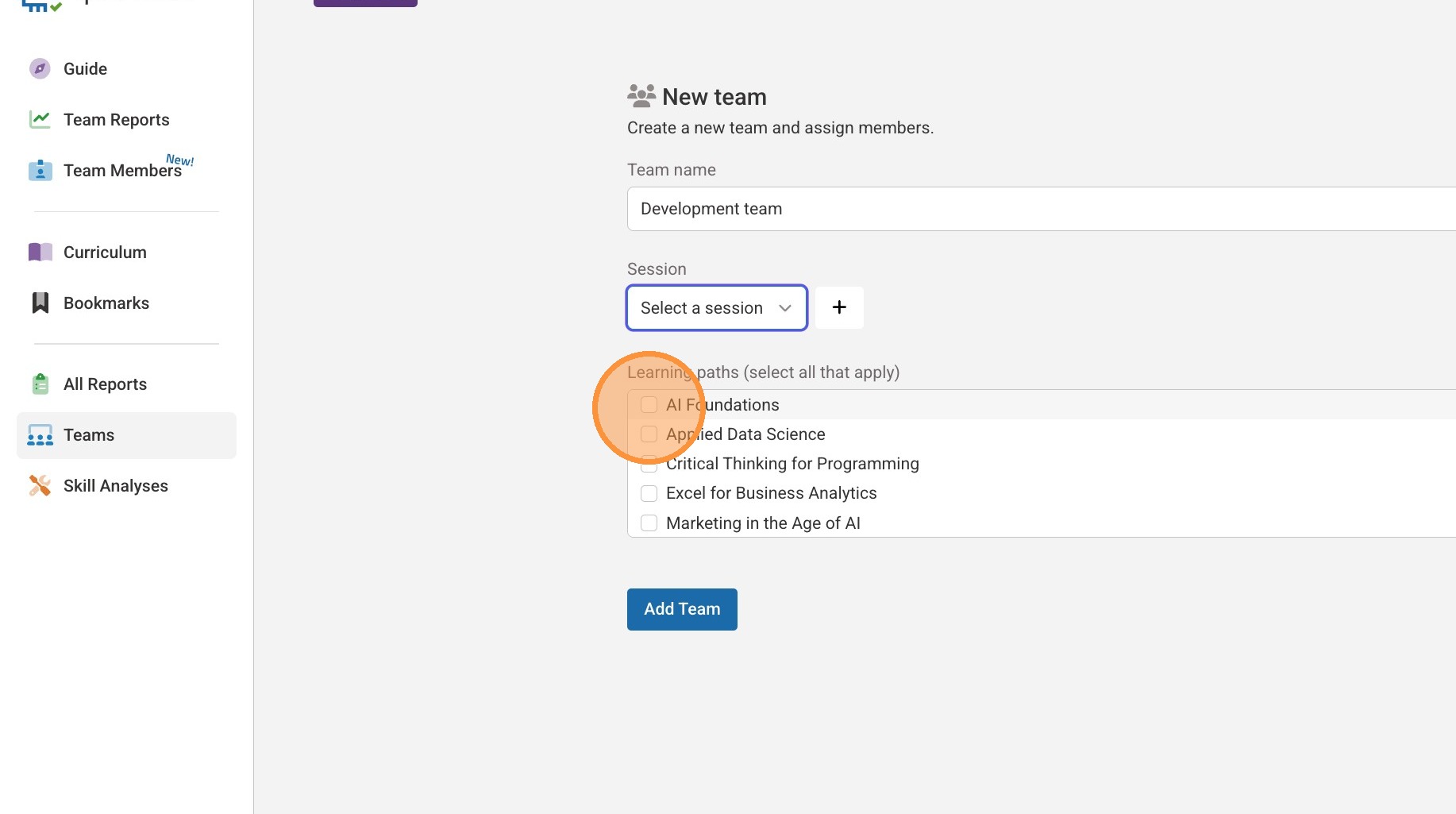Viewport: 1456px width, 814px height.
Task: Click the All Reports clipboard icon
Action: coord(40,384)
